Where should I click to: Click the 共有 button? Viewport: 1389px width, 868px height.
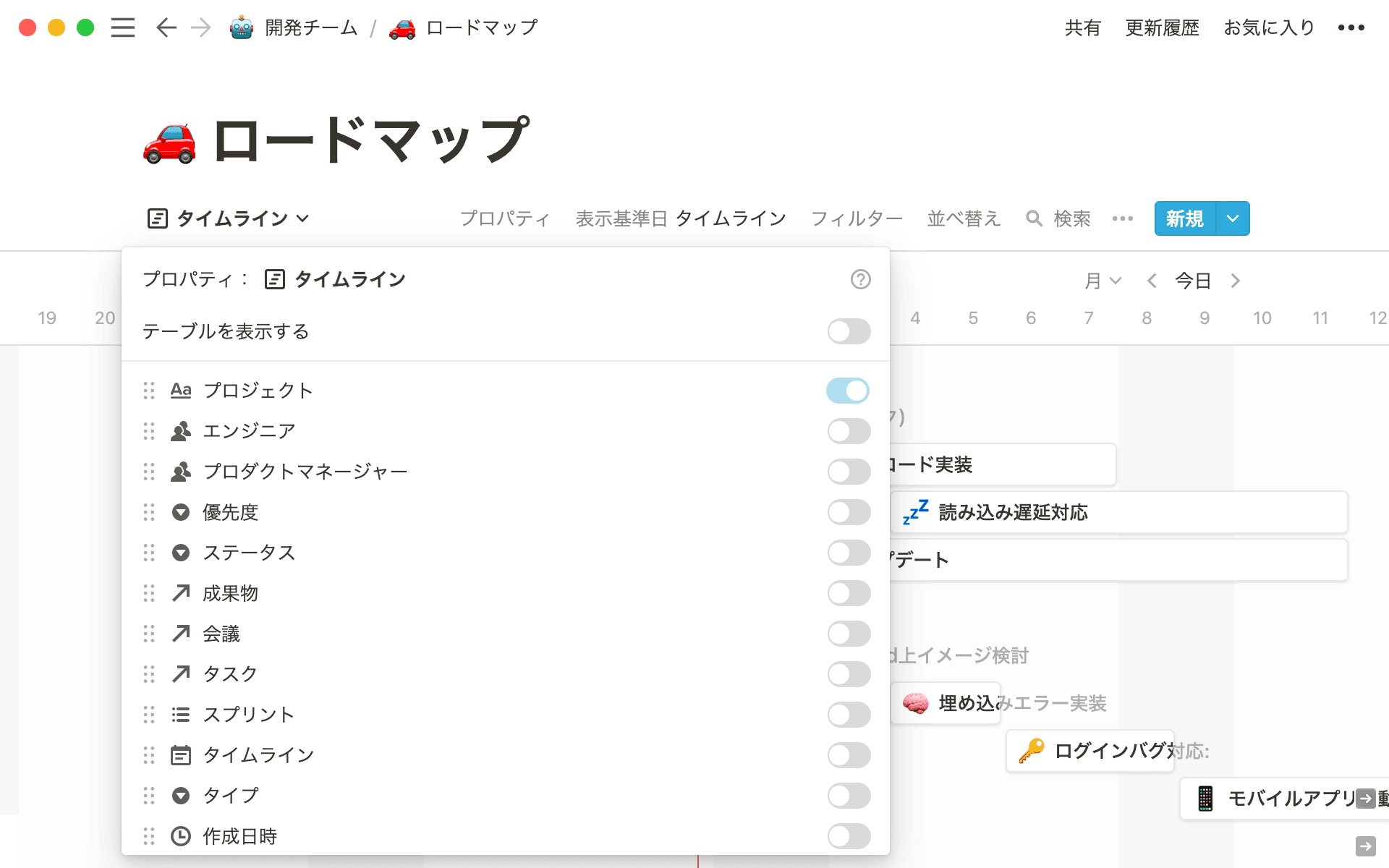pyautogui.click(x=1082, y=27)
